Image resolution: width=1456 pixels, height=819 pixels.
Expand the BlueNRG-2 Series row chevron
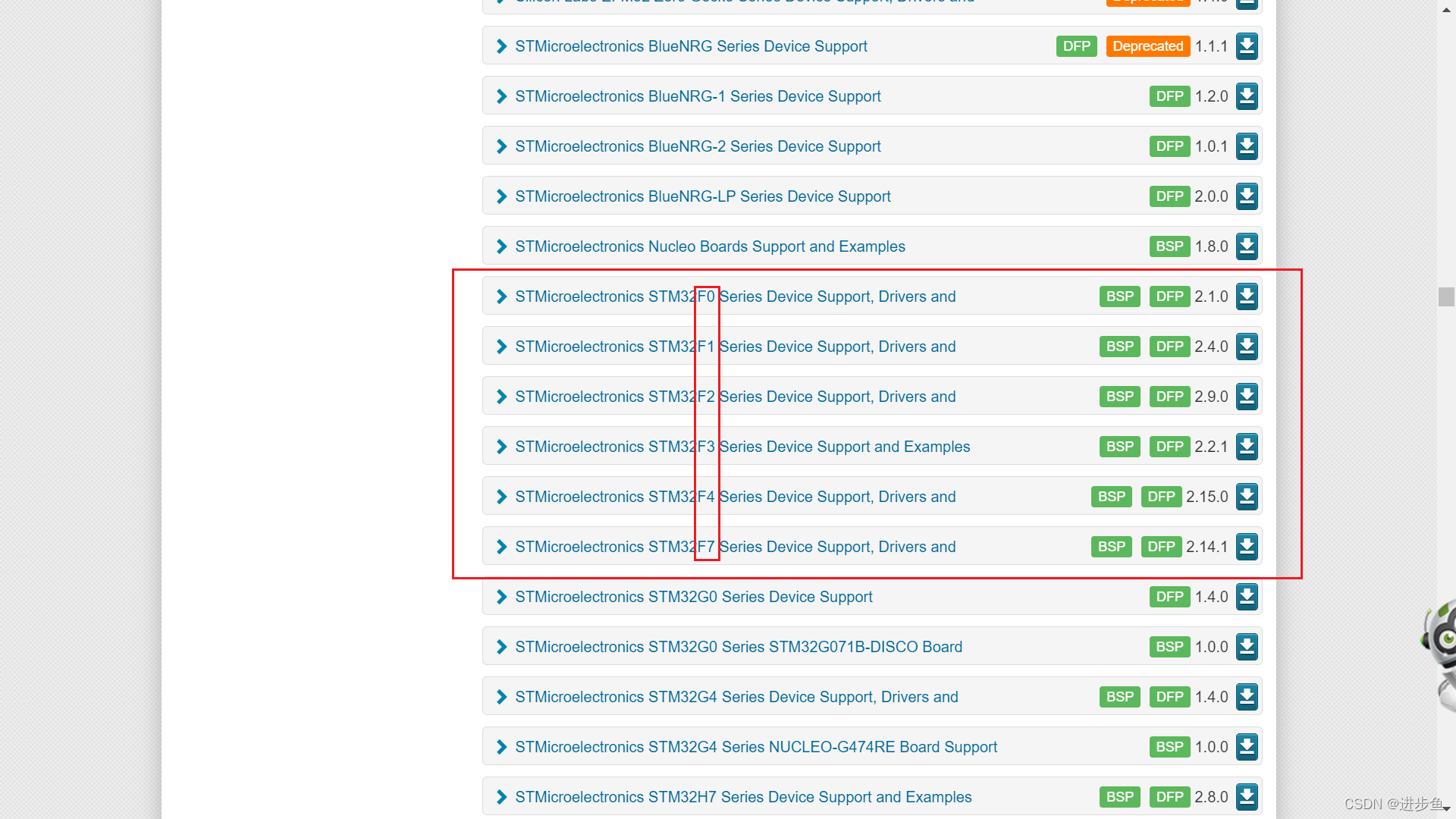(x=501, y=146)
